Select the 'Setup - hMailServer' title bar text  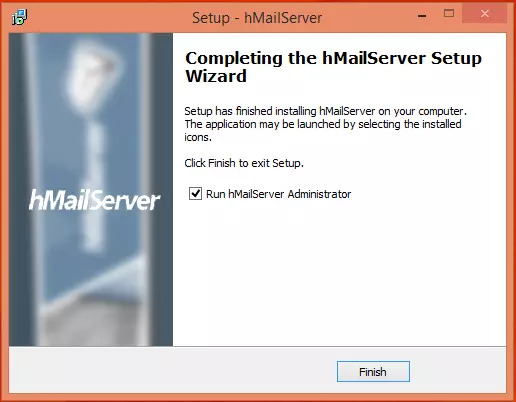pyautogui.click(x=257, y=18)
